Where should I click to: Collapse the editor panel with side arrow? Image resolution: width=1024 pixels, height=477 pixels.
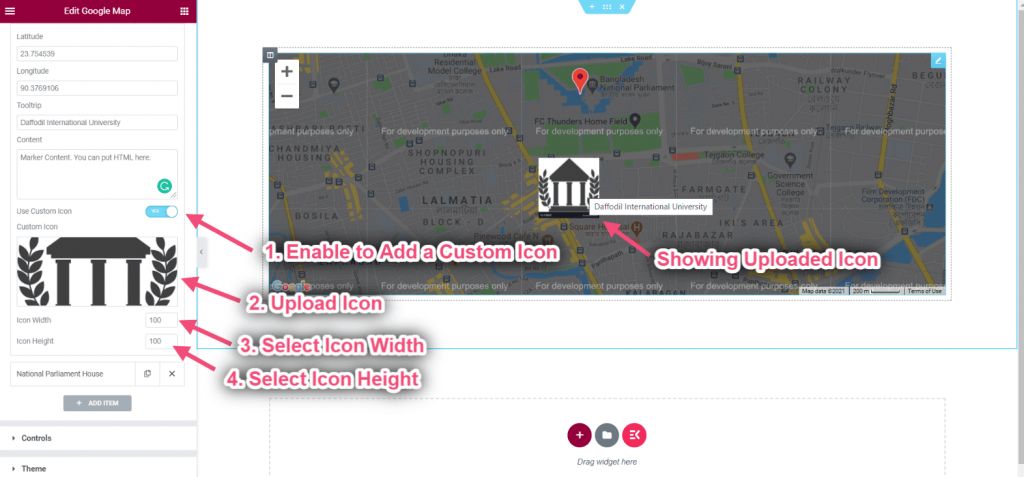[201, 252]
